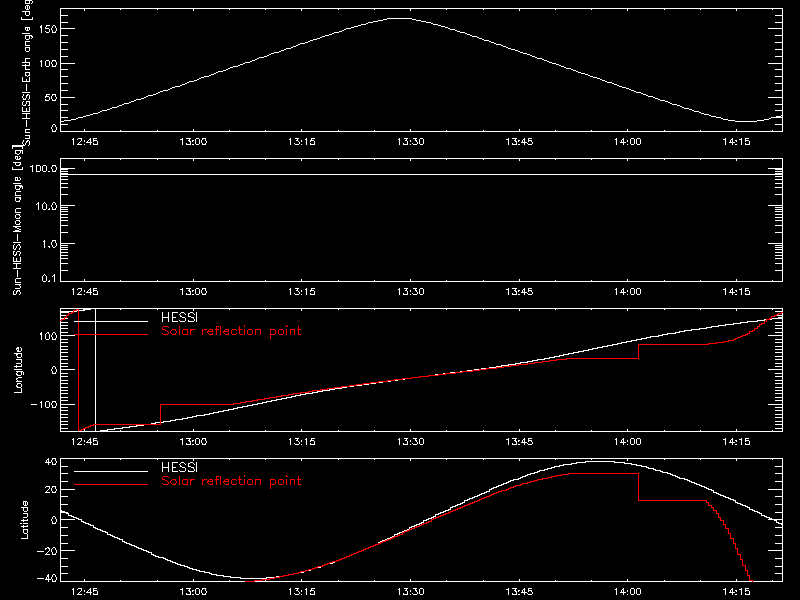This screenshot has width=800, height=600.
Task: Click the 13:00 tick label under Moon angle plot
Action: [x=193, y=292]
